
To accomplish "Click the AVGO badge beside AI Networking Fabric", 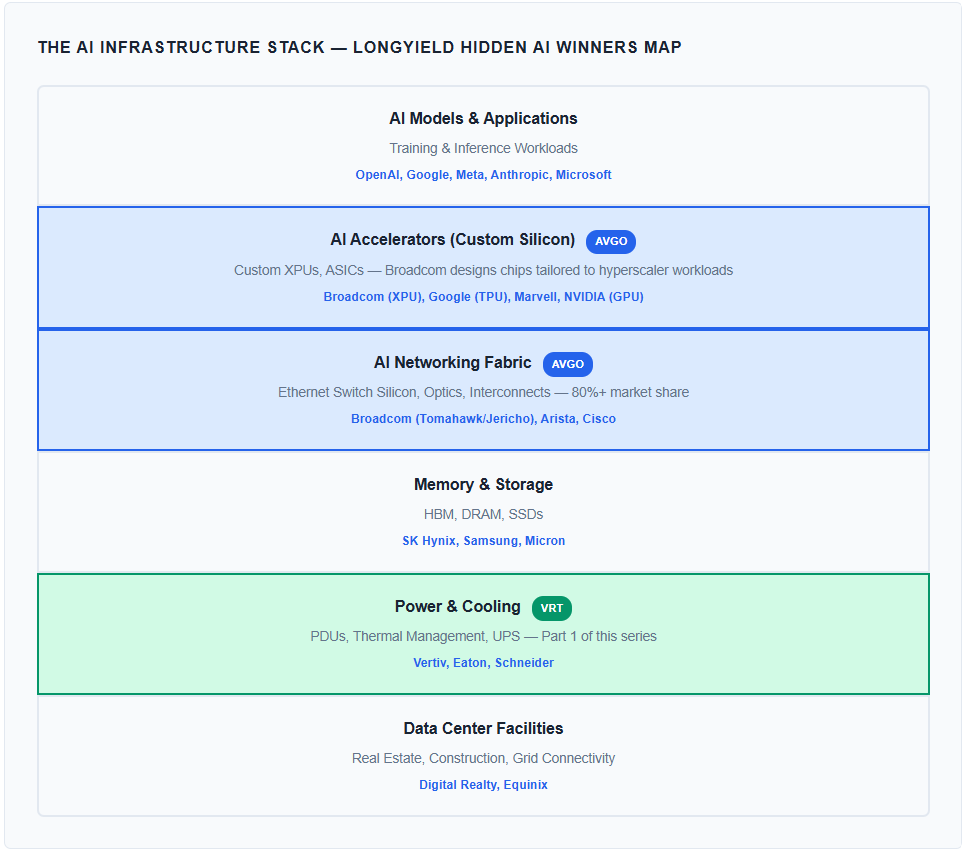I will pyautogui.click(x=567, y=364).
